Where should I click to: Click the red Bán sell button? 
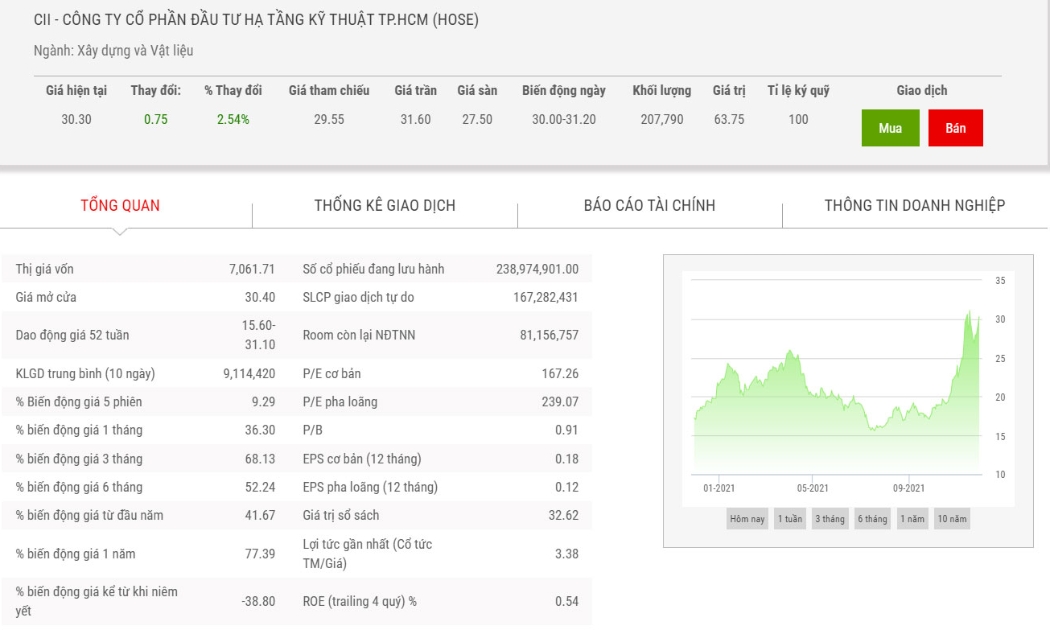click(955, 128)
